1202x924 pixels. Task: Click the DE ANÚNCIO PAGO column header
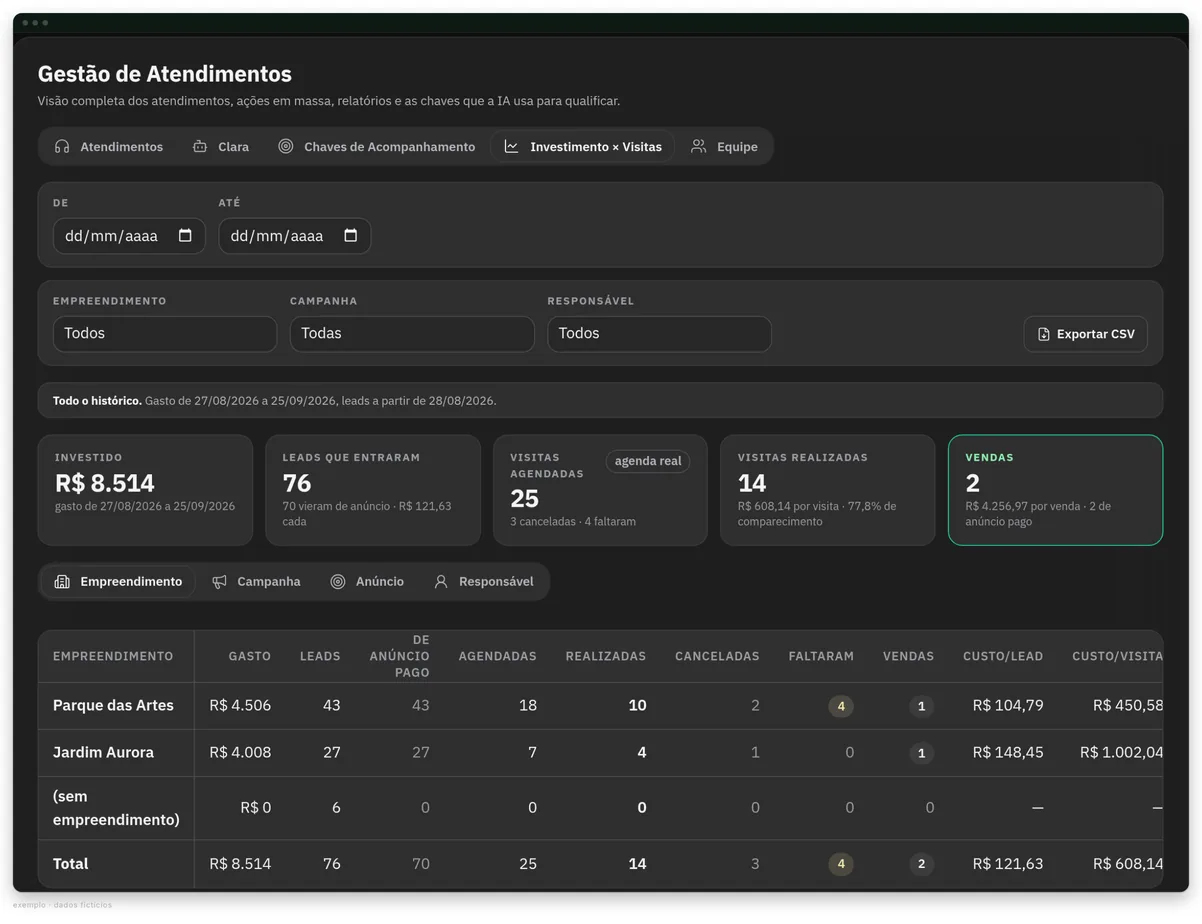[x=399, y=656]
